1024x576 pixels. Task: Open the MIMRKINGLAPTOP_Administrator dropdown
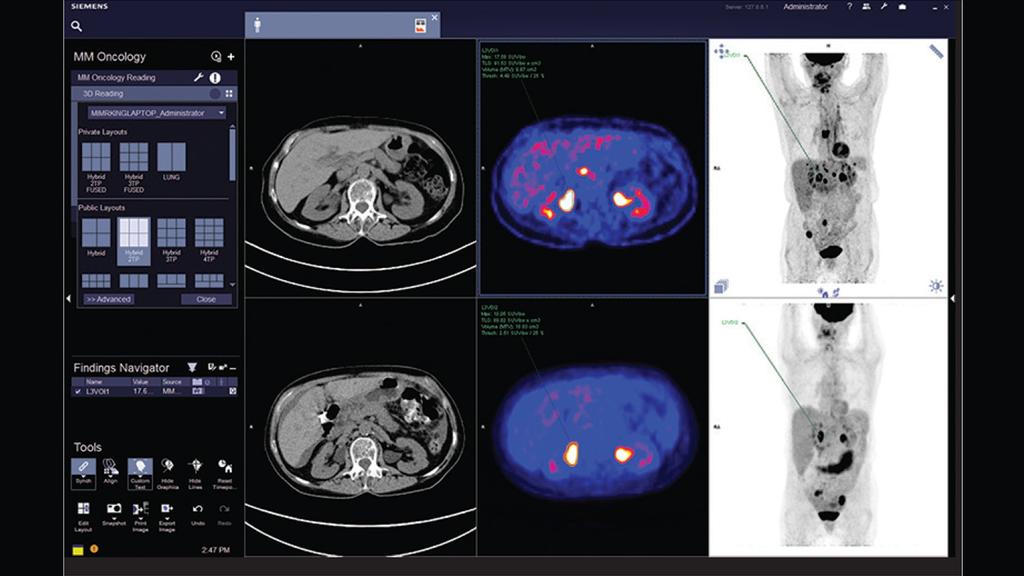tap(222, 113)
